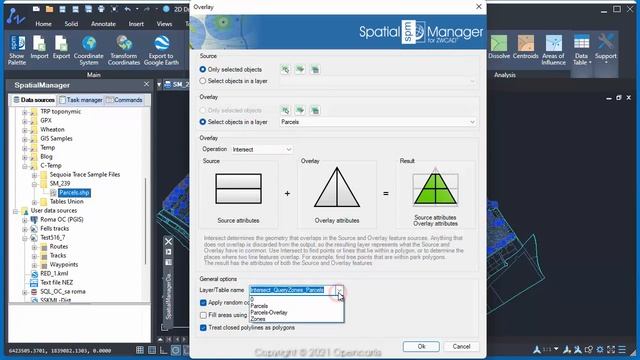Click the fullscreen icon in status bar
The image size is (640, 360).
tap(611, 349)
